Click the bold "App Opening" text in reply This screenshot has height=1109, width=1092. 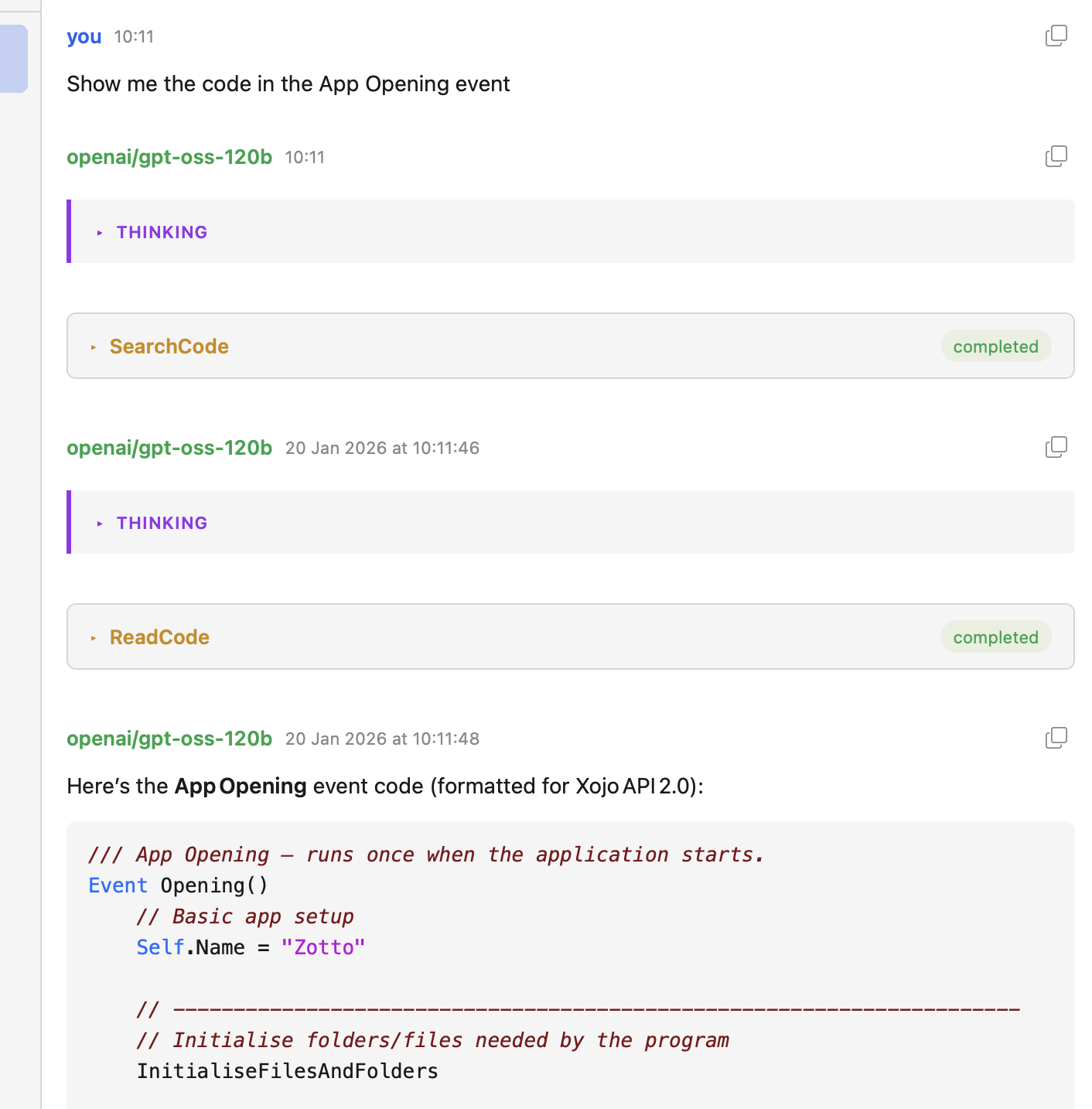pyautogui.click(x=241, y=786)
